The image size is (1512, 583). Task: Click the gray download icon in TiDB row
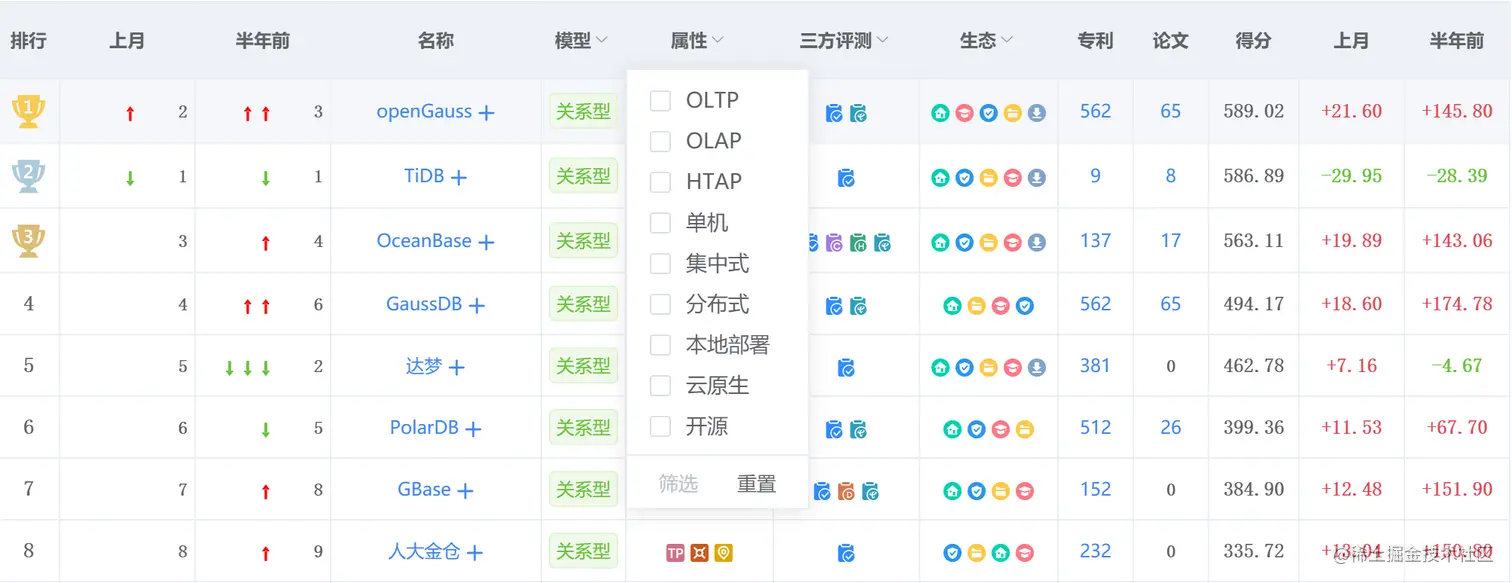click(1037, 178)
